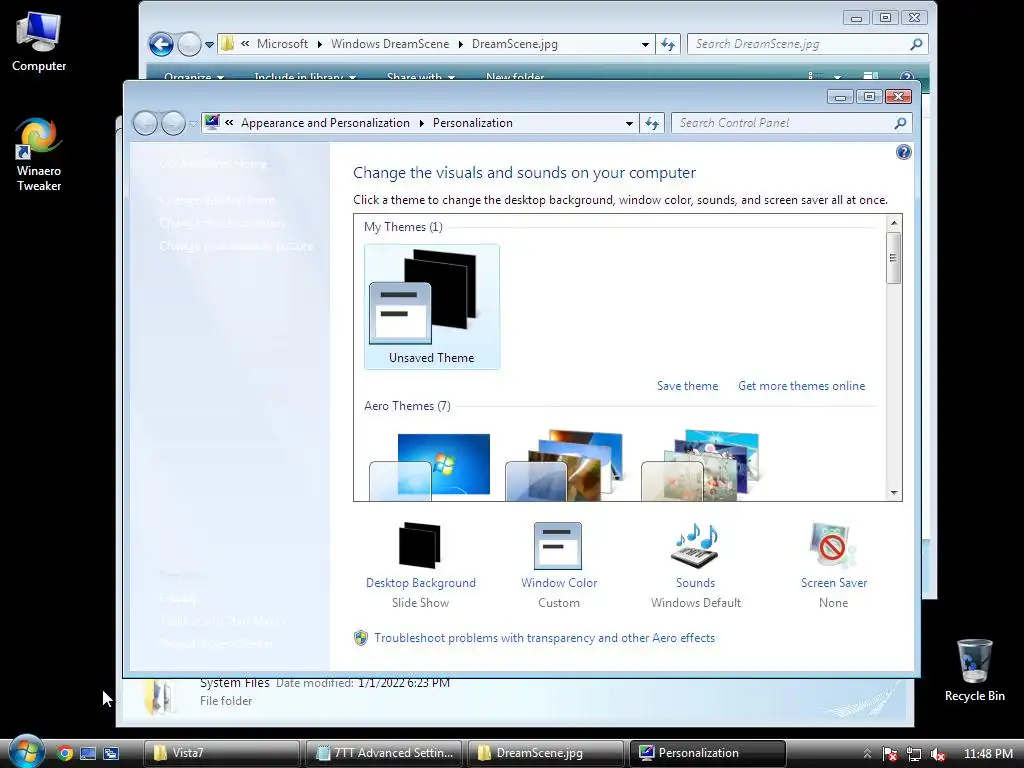Image resolution: width=1024 pixels, height=768 pixels.
Task: Click folder icon in DreamScene.jpg address bar
Action: pos(227,44)
